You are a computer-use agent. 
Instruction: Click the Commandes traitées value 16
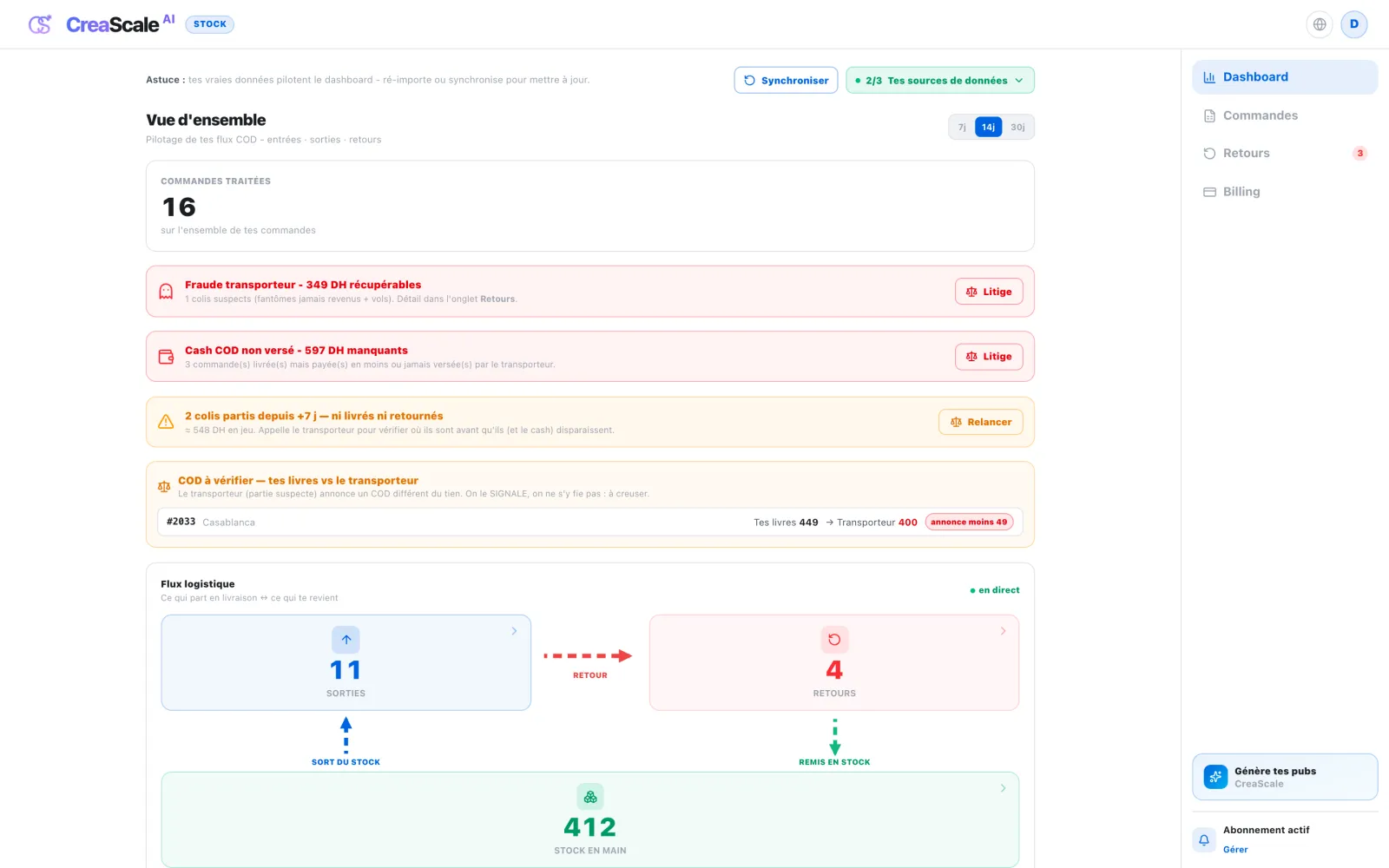(180, 207)
